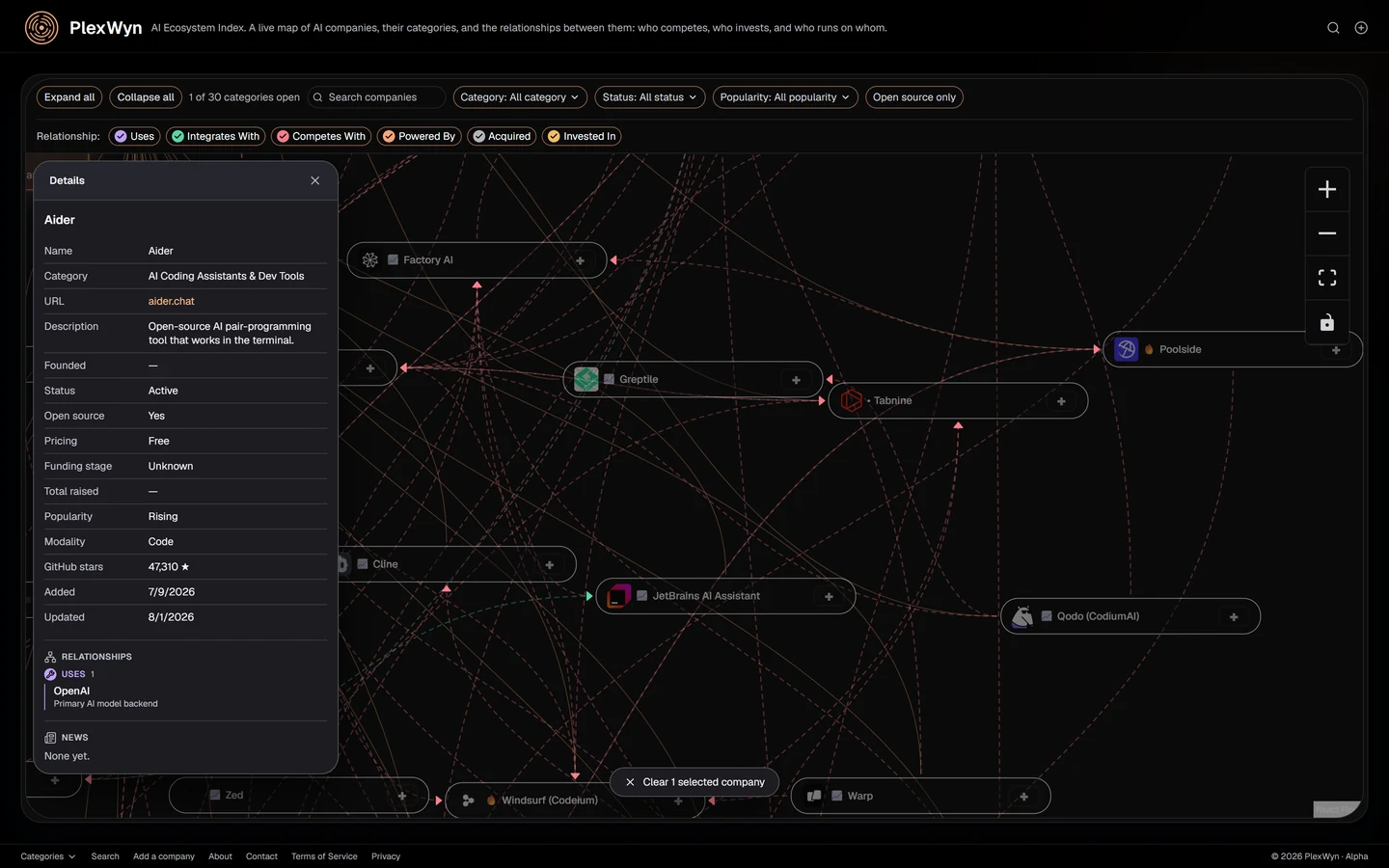
Task: Expand the Greptile node plus button
Action: pyautogui.click(x=796, y=380)
